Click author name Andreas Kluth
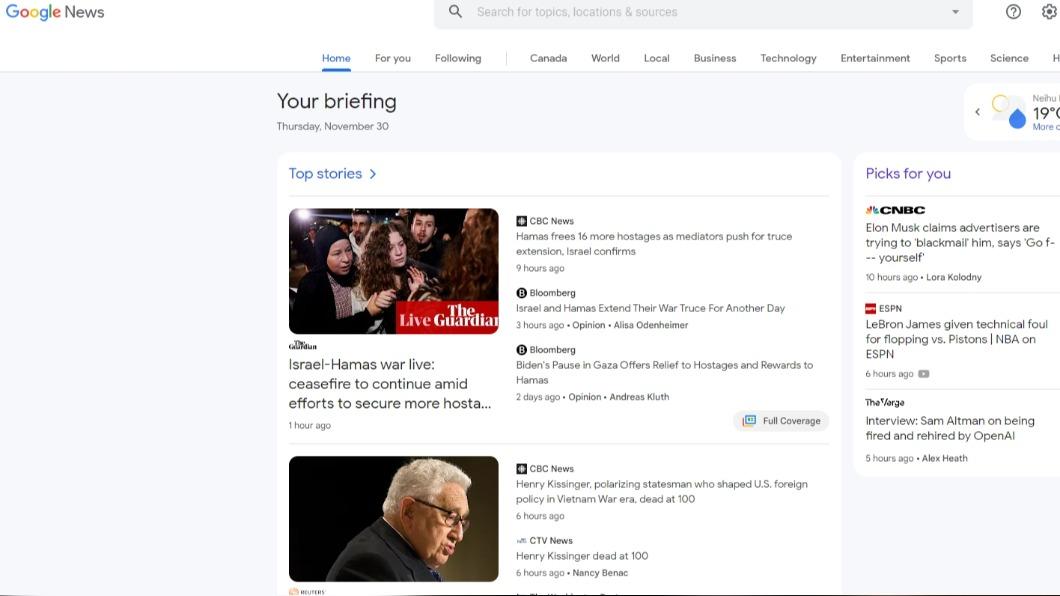 click(x=639, y=397)
